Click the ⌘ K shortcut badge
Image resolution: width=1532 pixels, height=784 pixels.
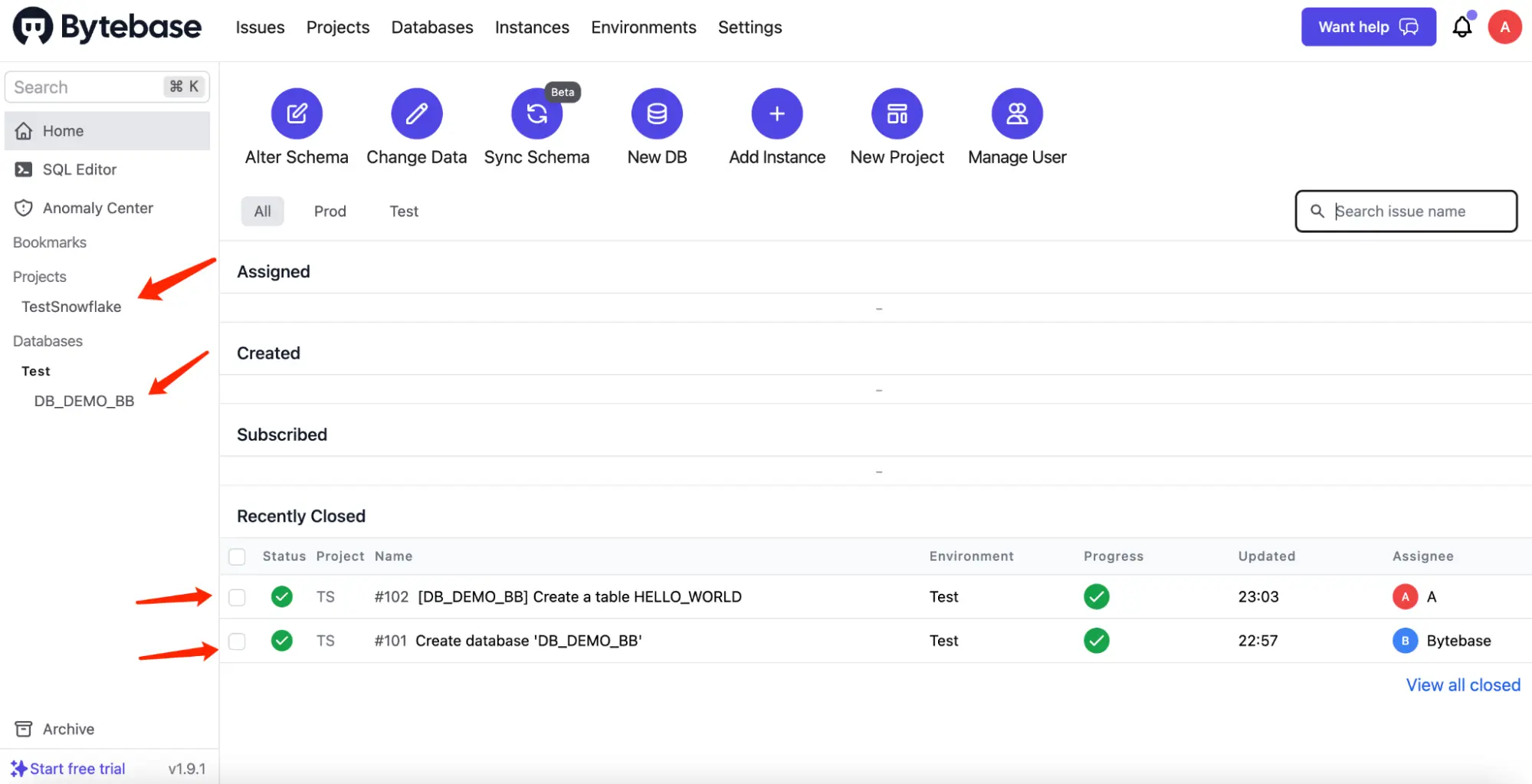tap(184, 87)
